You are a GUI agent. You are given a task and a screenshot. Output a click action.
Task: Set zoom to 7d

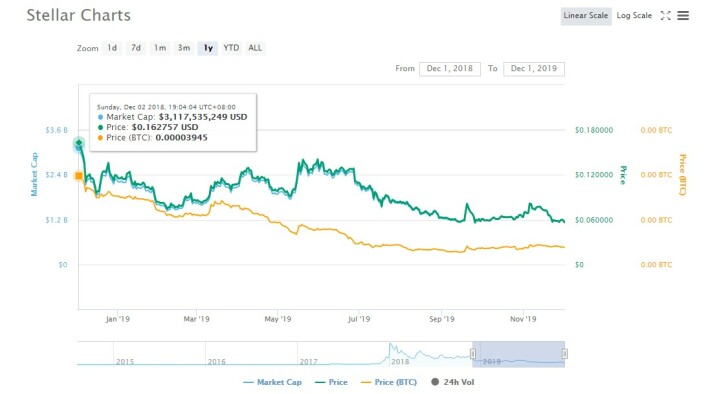[136, 48]
